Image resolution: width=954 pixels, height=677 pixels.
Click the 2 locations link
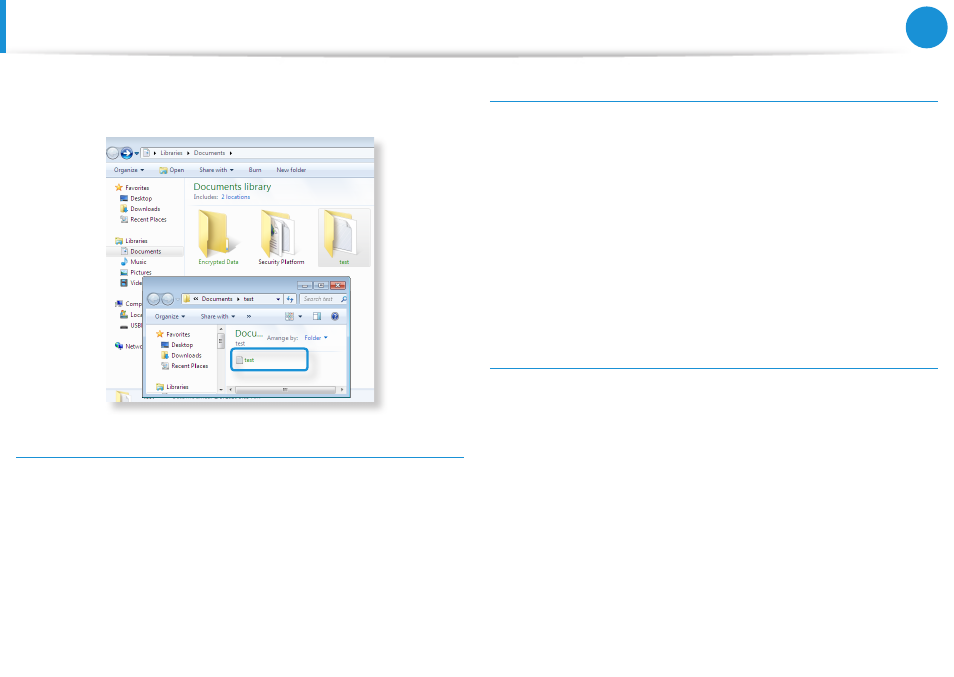(x=235, y=197)
